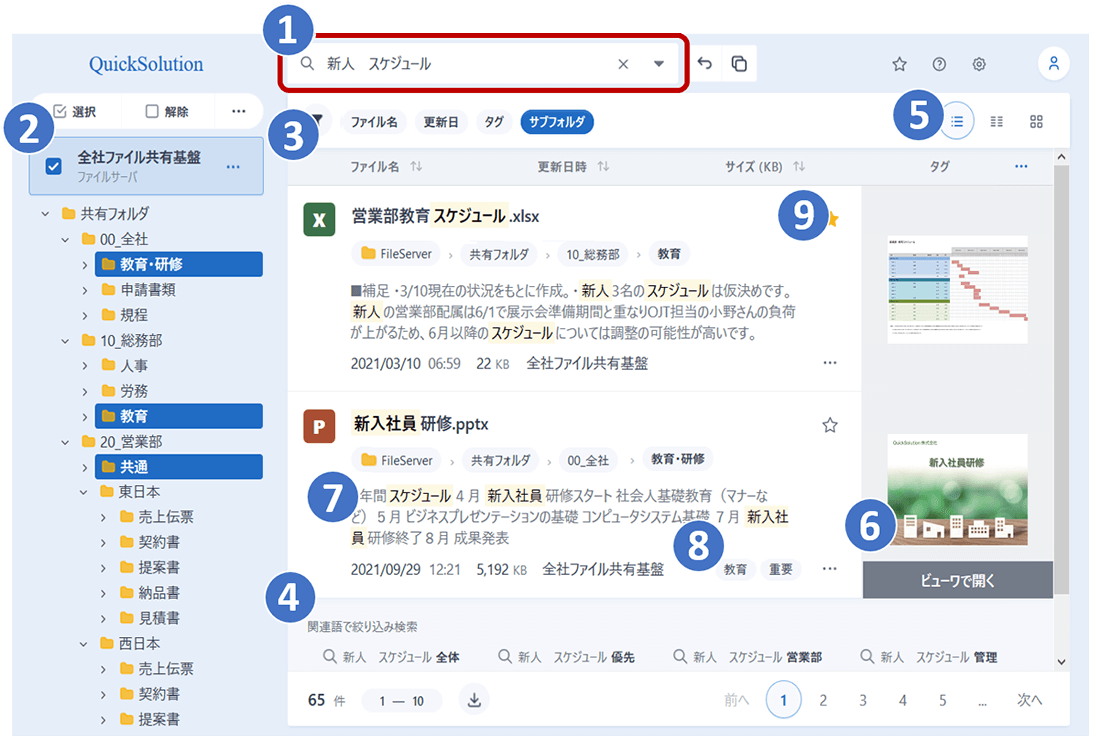This screenshot has width=1100, height=737.
Task: Click the undo search arrow icon
Action: coord(705,64)
